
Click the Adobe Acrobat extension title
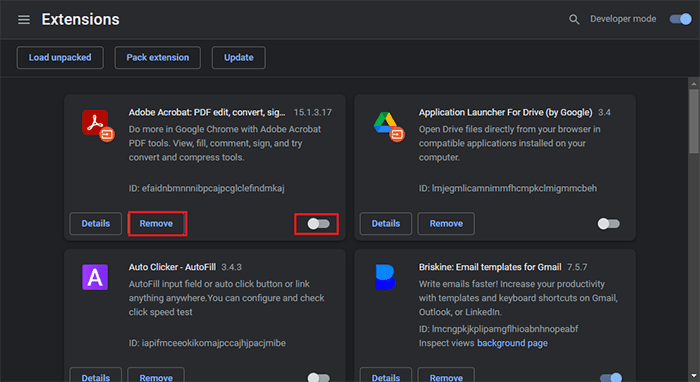pos(207,112)
